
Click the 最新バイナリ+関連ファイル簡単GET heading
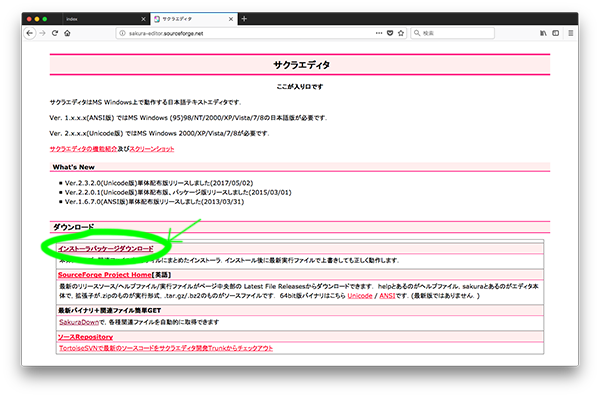[109, 310]
